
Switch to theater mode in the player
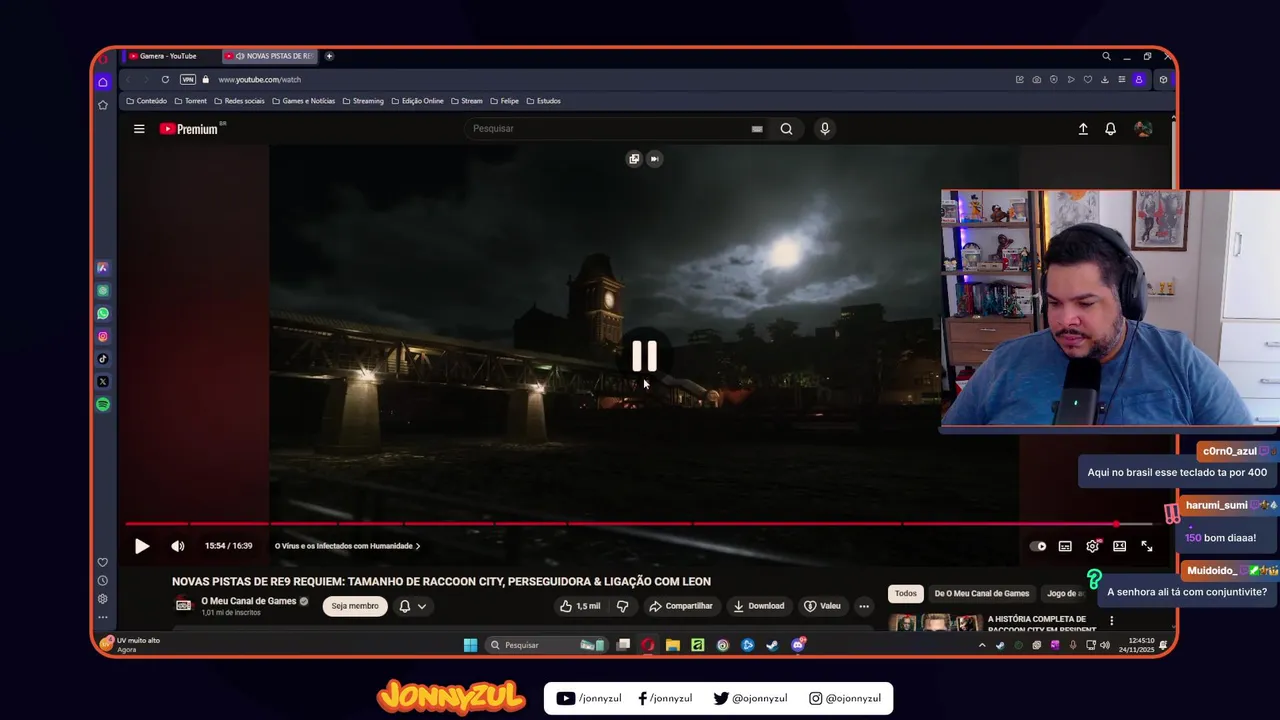1120,546
